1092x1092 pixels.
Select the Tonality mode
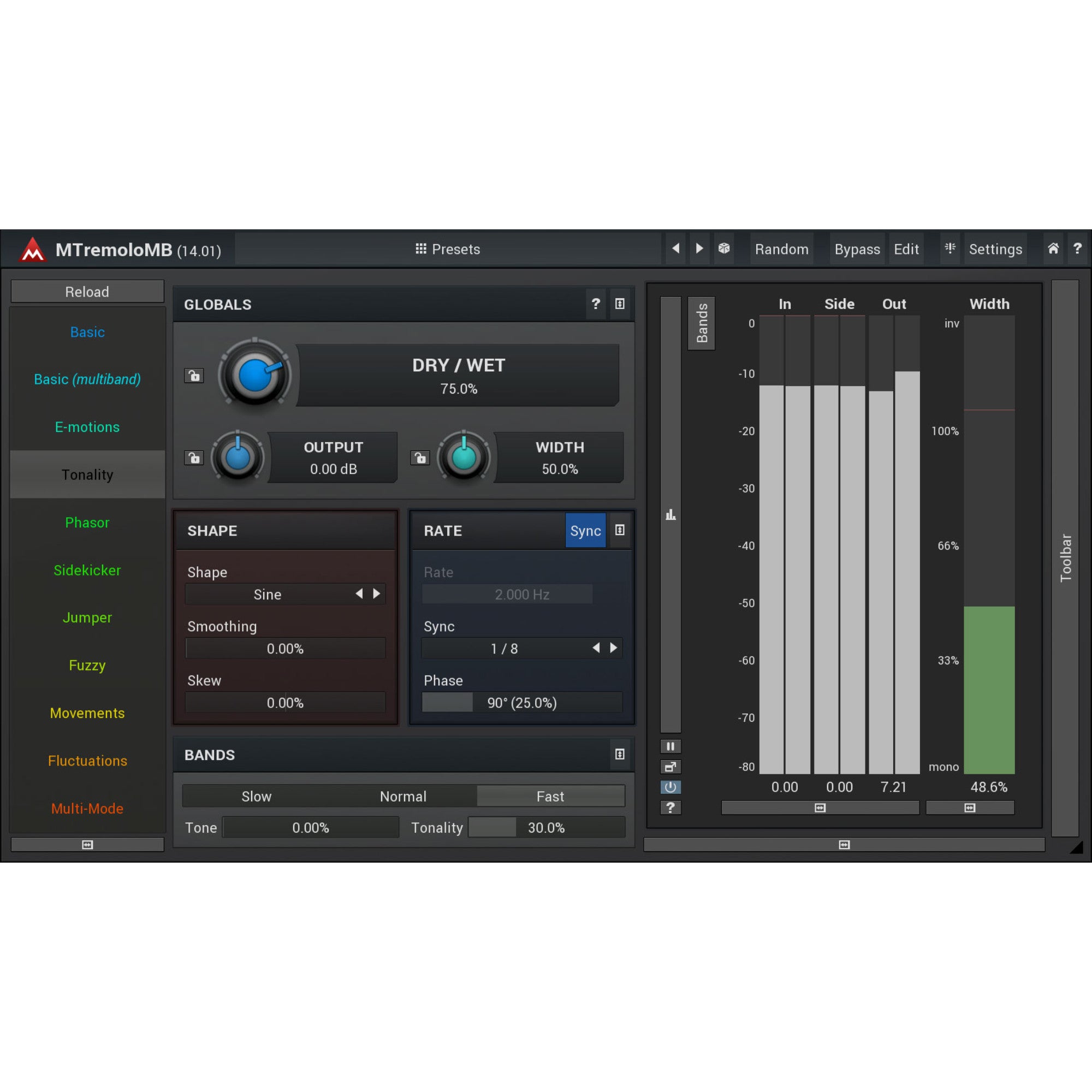click(87, 475)
